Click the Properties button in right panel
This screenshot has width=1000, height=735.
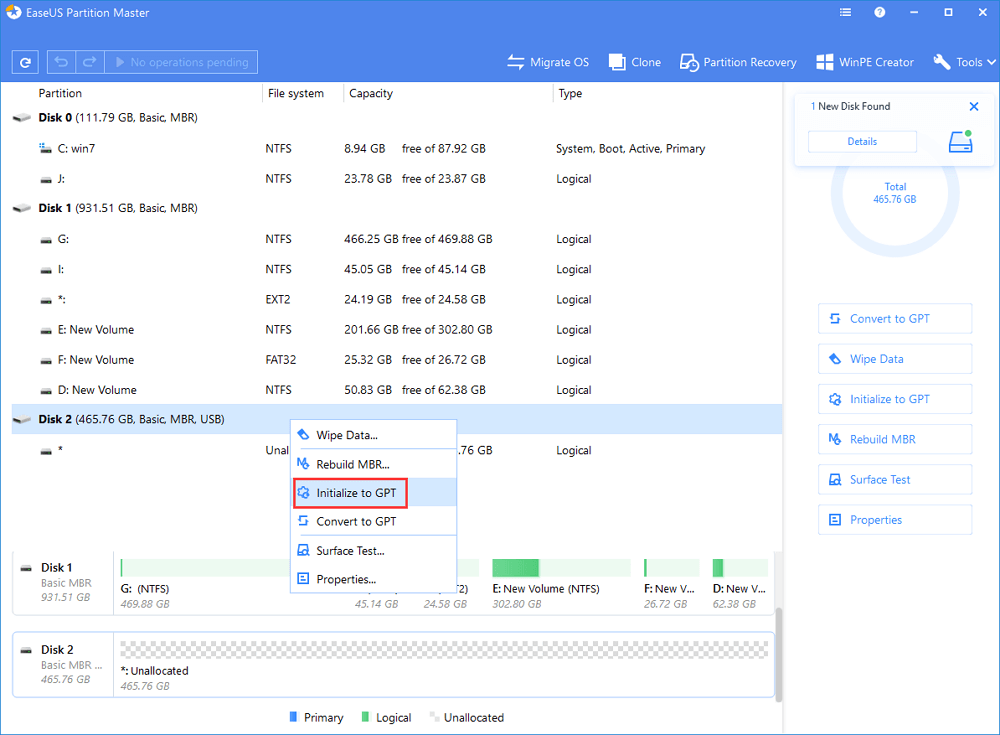[894, 520]
